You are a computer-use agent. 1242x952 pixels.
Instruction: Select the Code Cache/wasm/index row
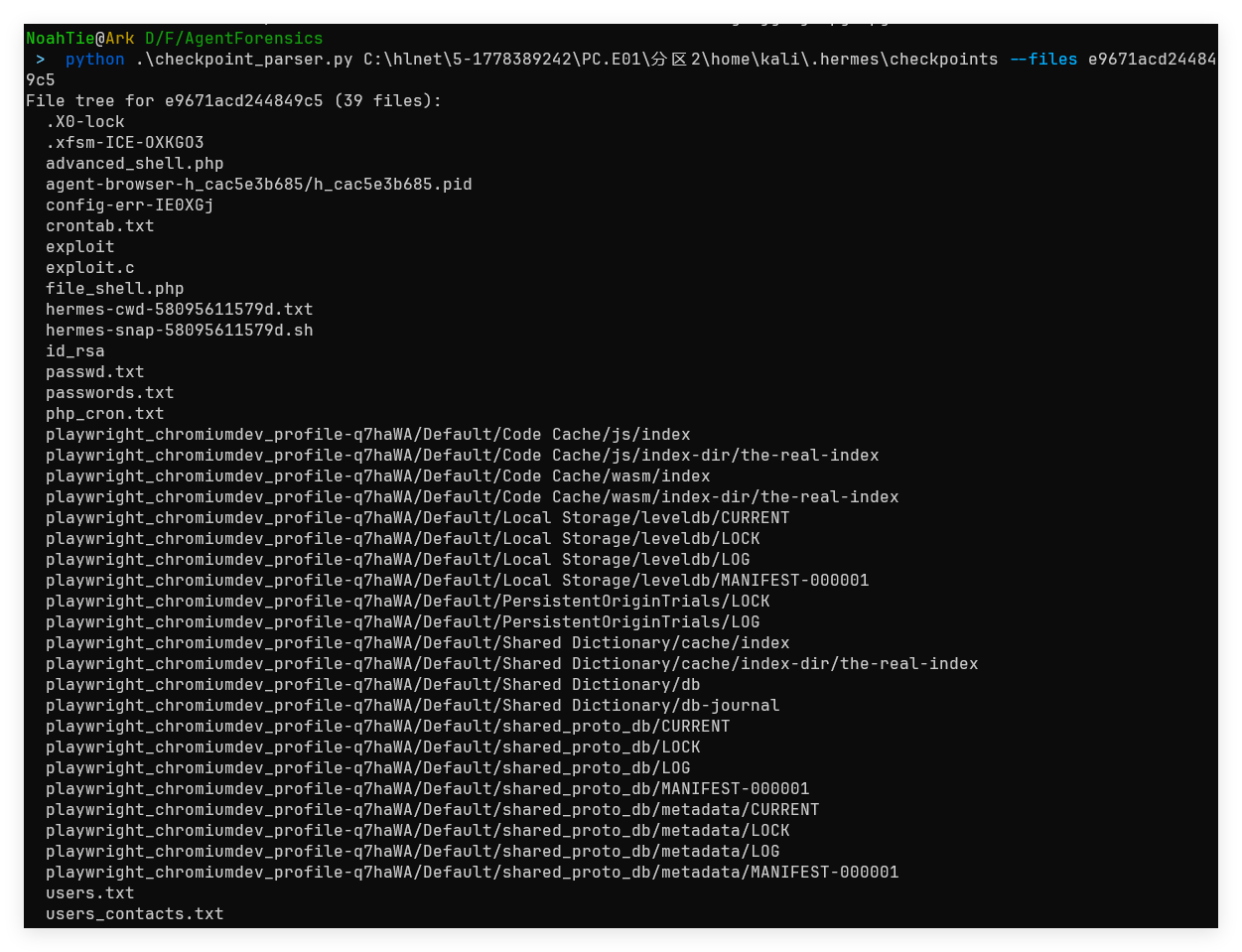coord(378,476)
